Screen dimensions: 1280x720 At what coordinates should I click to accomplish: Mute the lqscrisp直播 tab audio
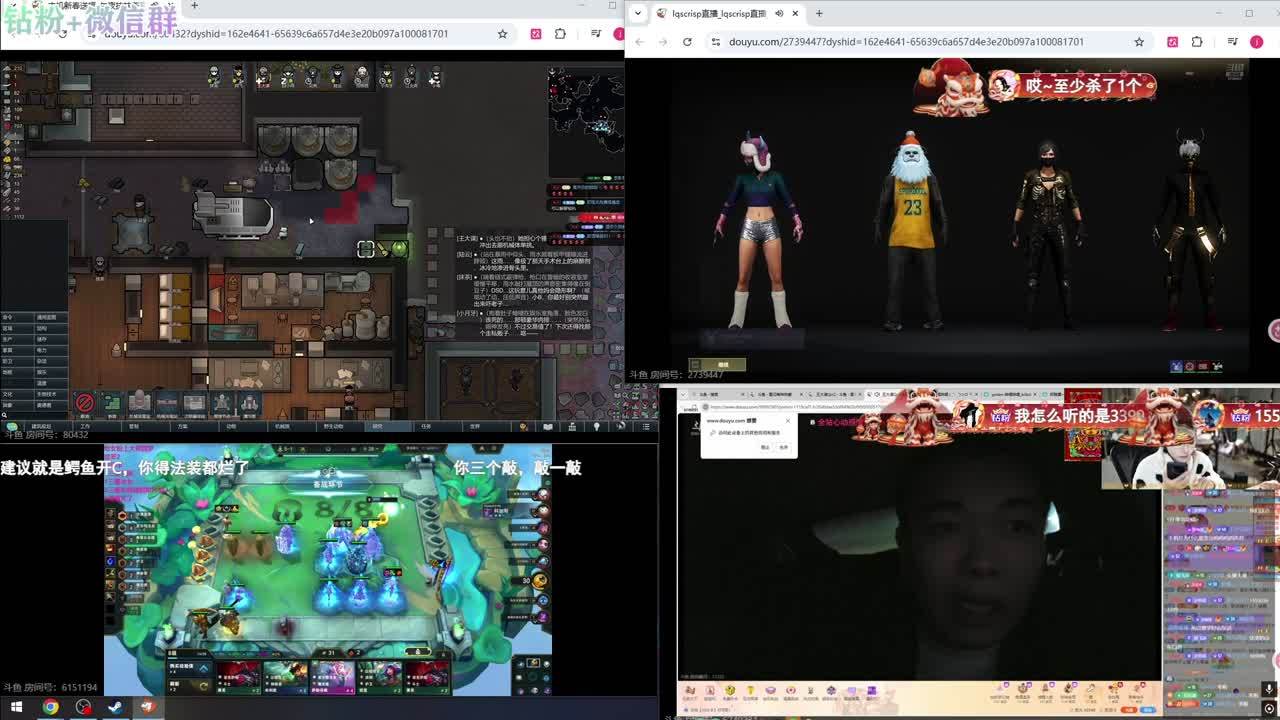point(779,13)
